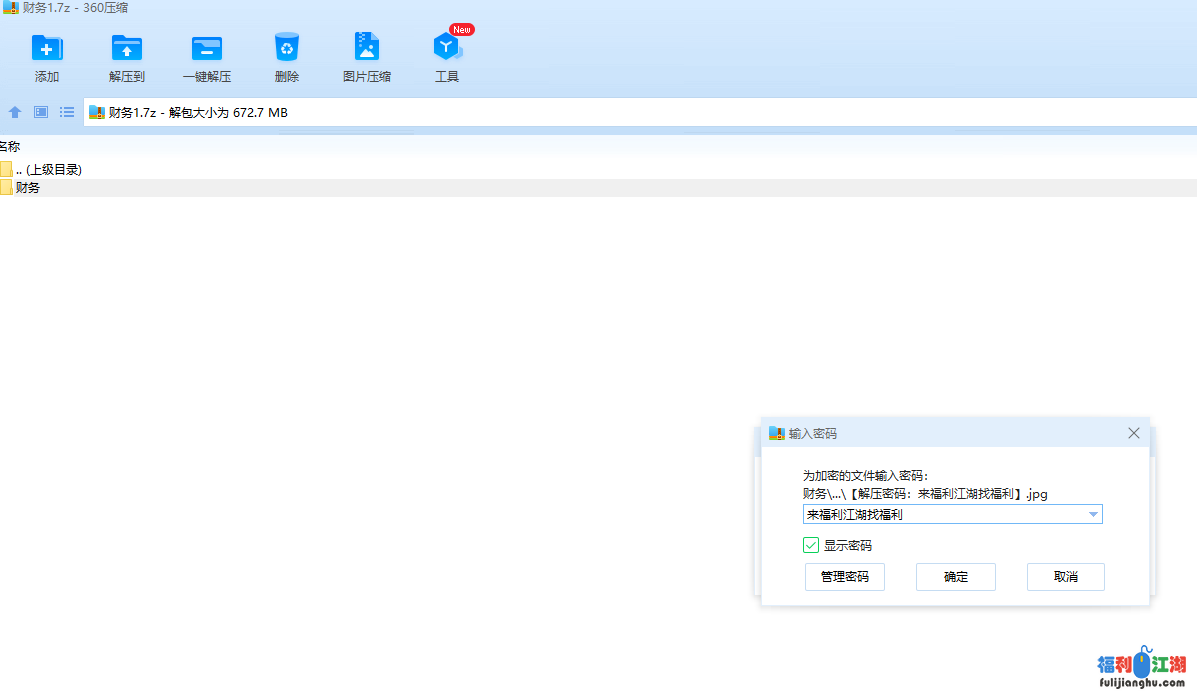The image size is (1197, 698).
Task: Uncheck the 显示密码 checkbox
Action: [x=811, y=545]
